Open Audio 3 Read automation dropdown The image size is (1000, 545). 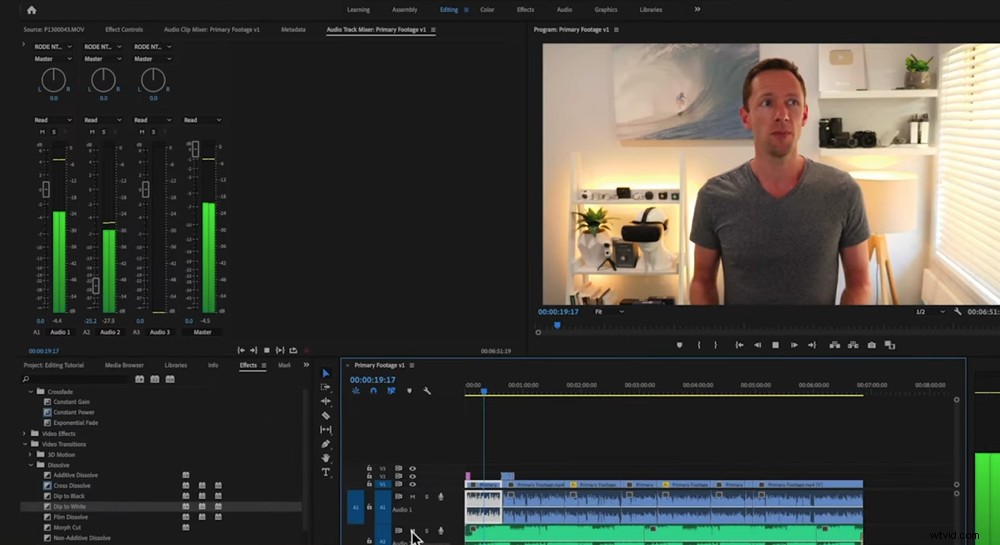click(x=152, y=120)
